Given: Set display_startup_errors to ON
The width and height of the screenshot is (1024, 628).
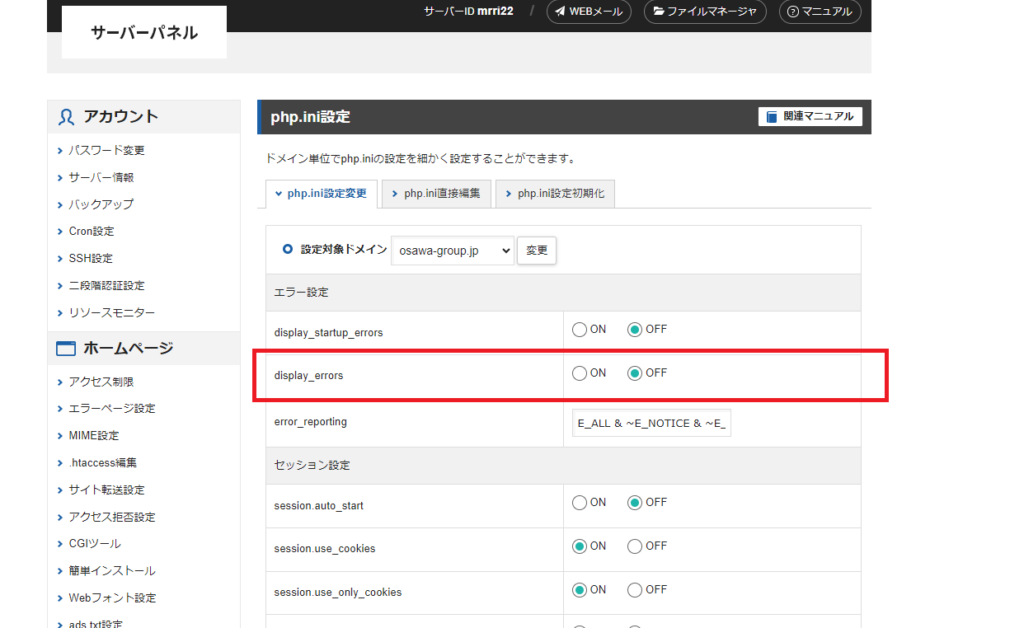Looking at the screenshot, I should (580, 329).
